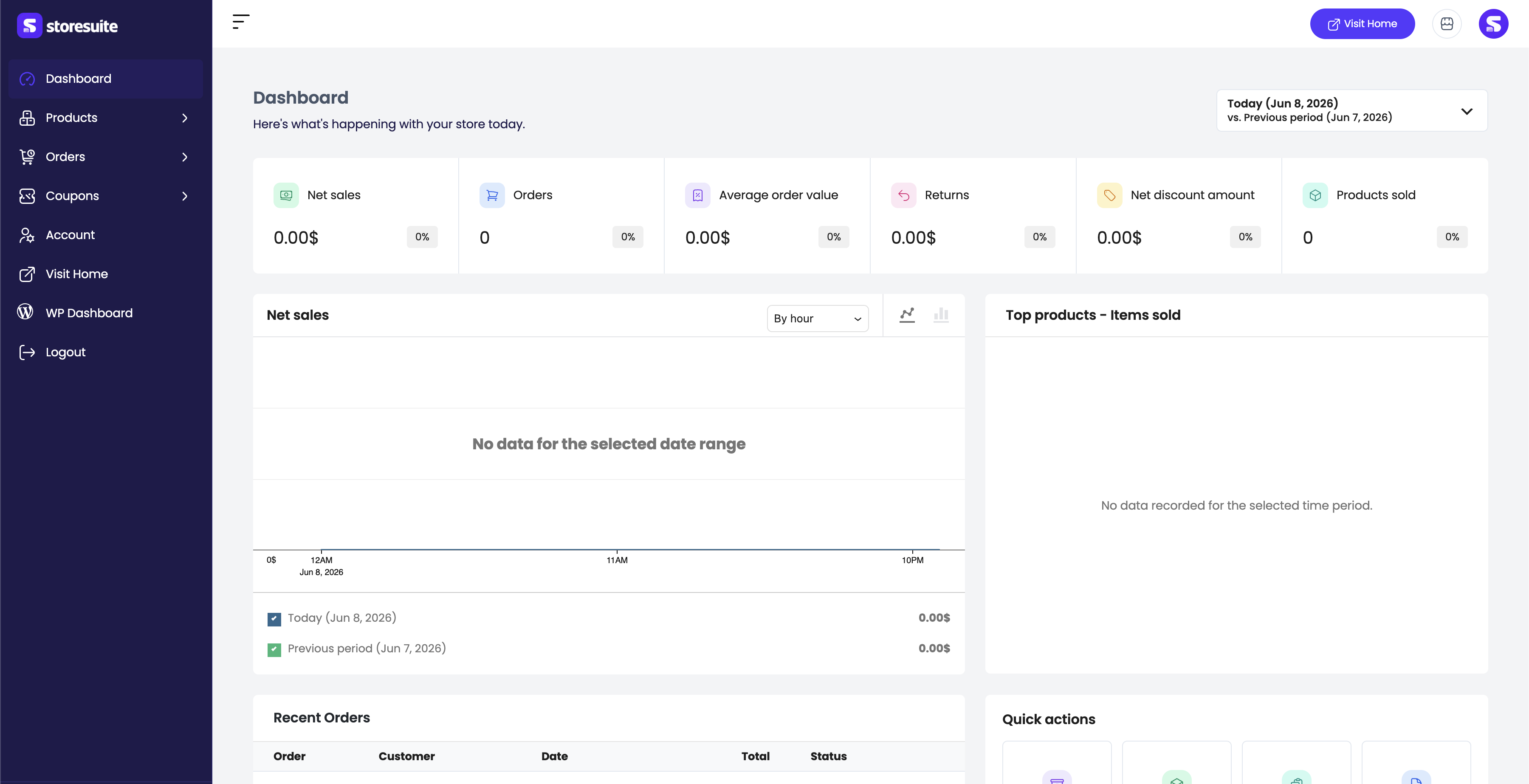1529x784 pixels.
Task: Go to Dashboard in the sidebar
Action: (x=106, y=79)
